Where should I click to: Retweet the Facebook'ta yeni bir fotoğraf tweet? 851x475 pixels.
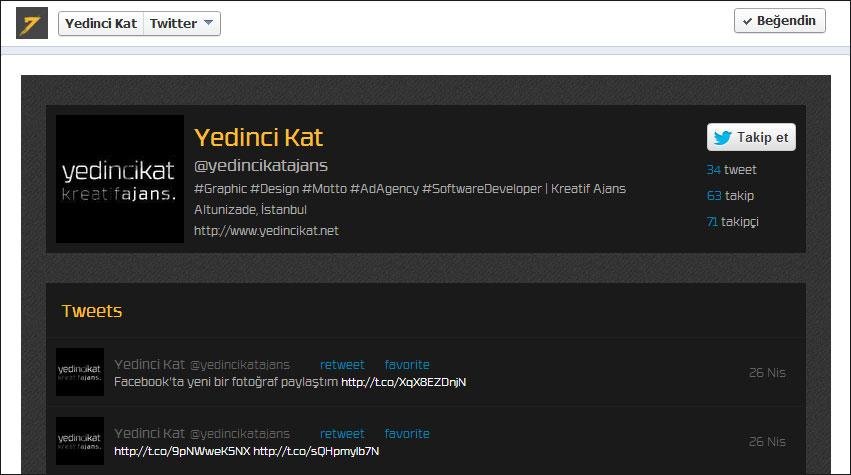342,365
